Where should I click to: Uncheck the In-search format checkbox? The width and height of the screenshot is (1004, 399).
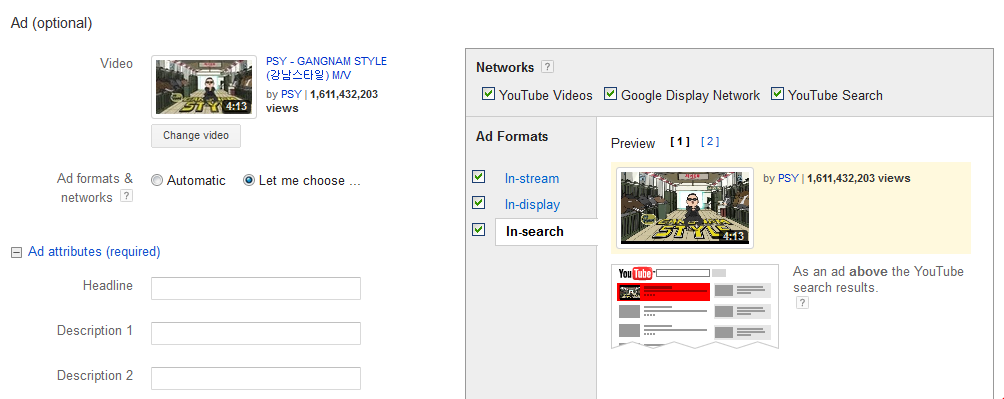pos(478,229)
